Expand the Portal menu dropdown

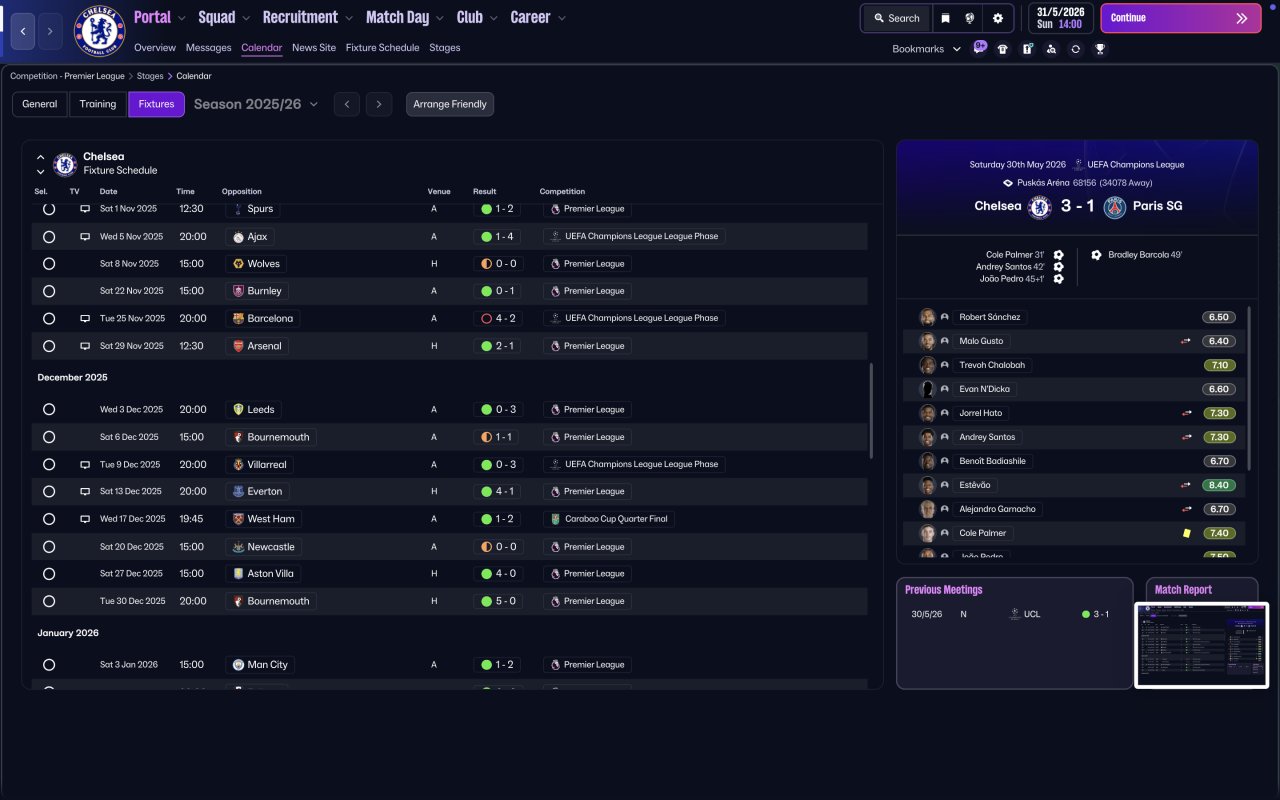click(x=181, y=18)
